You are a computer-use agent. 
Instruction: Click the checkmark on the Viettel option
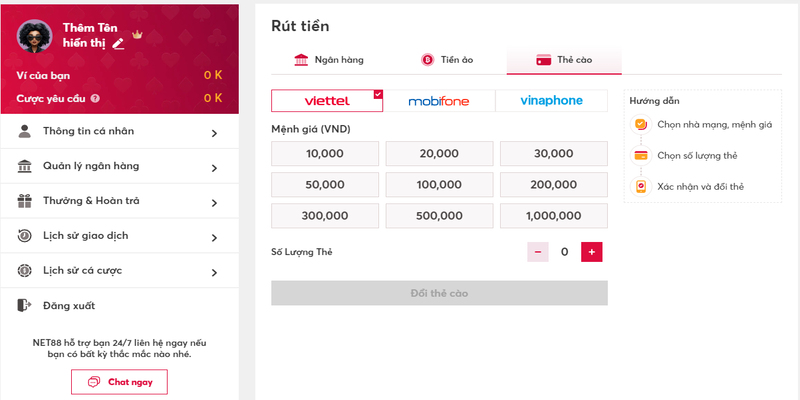click(378, 94)
